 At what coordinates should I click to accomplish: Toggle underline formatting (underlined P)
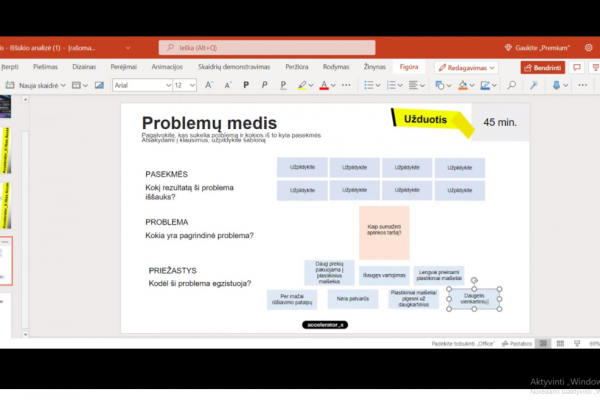(x=283, y=85)
